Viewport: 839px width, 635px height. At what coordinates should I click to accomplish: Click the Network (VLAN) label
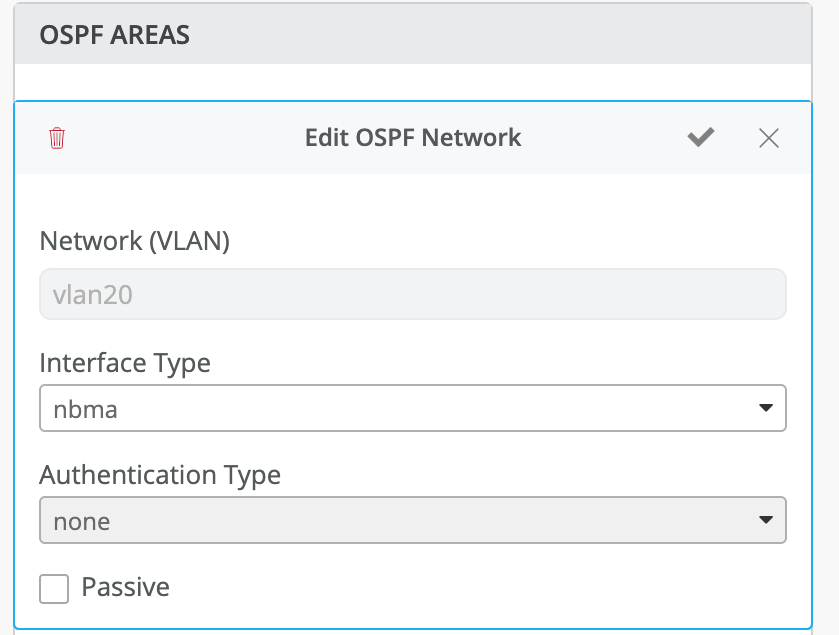click(134, 241)
